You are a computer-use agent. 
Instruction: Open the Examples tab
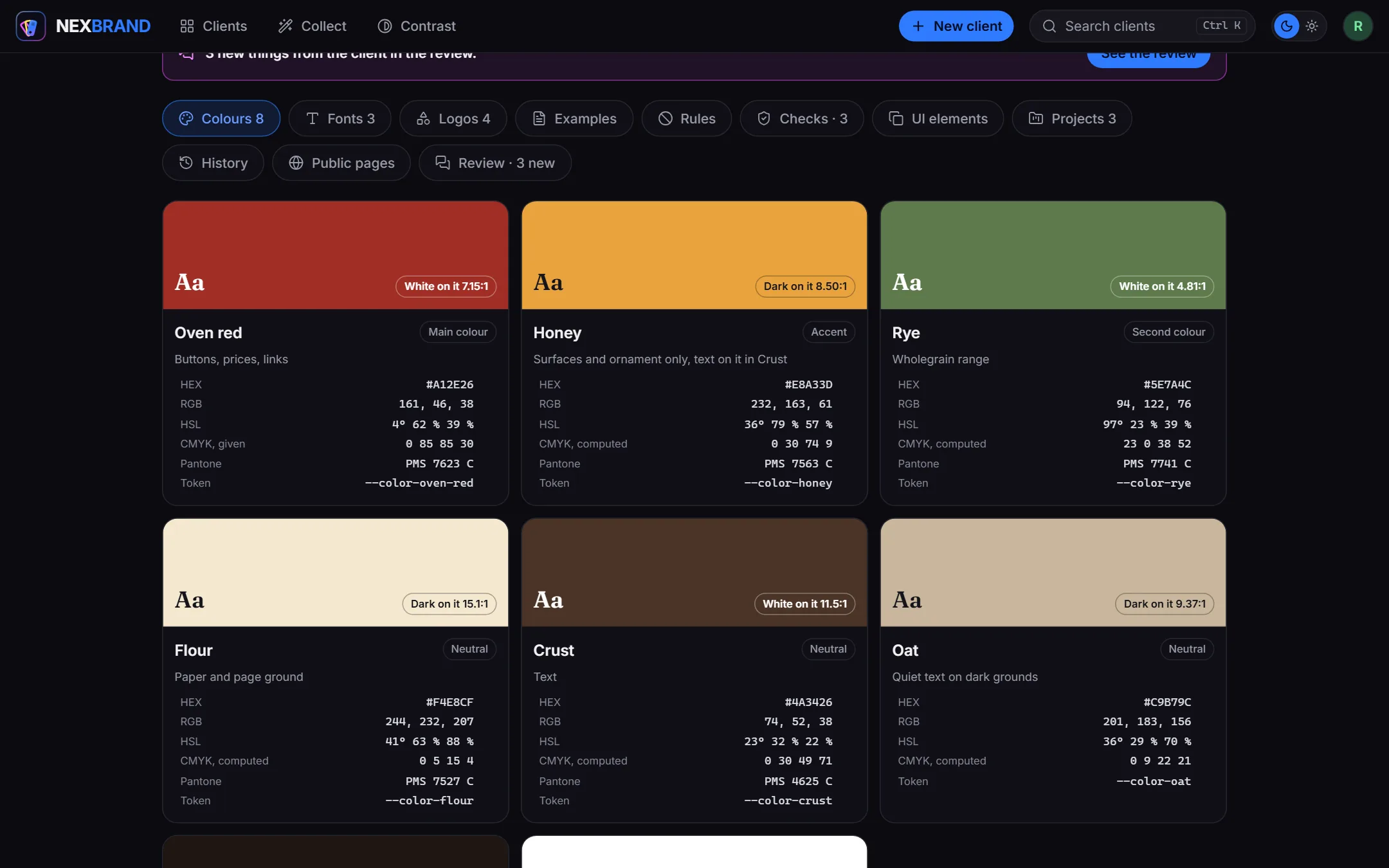coord(574,118)
